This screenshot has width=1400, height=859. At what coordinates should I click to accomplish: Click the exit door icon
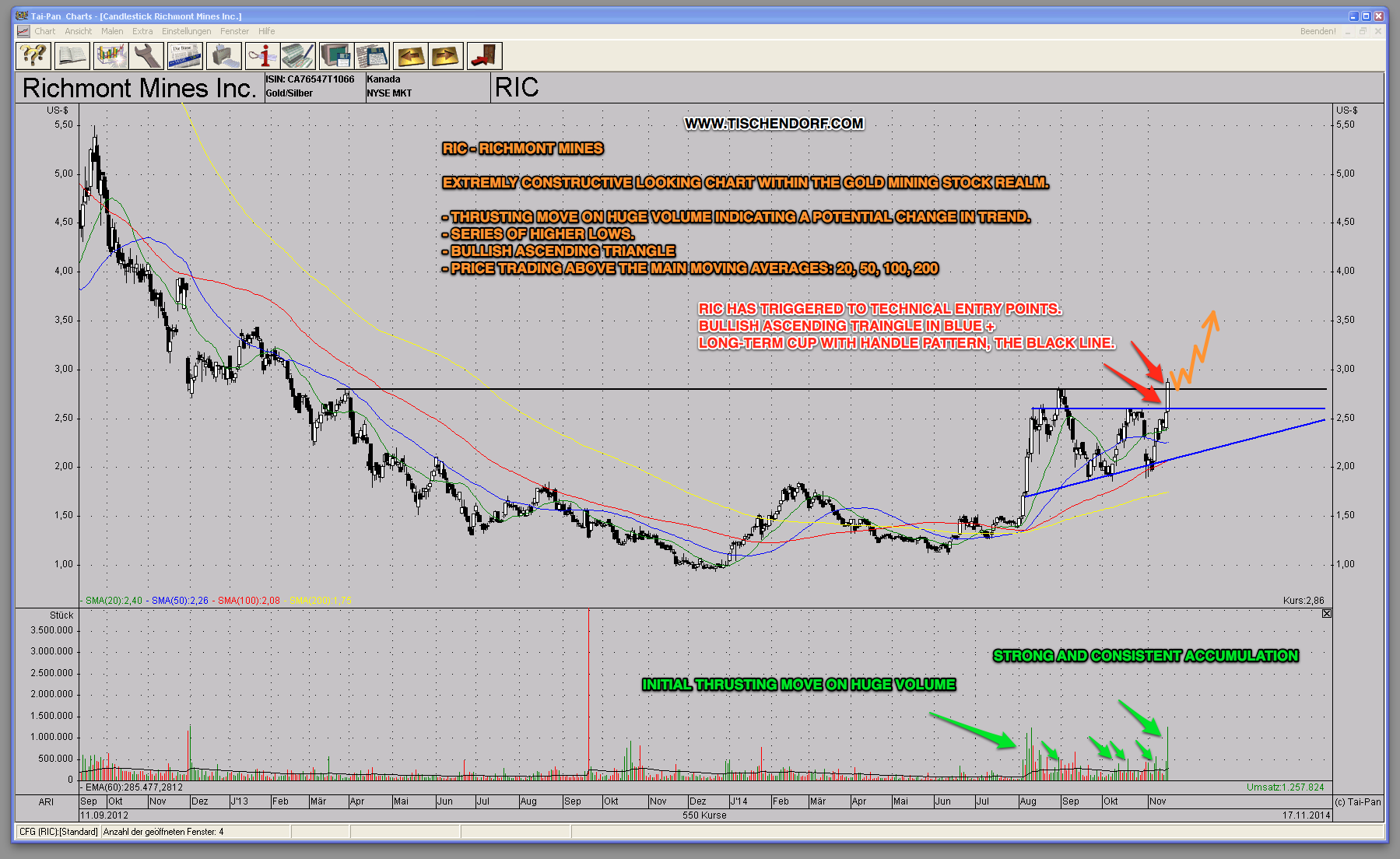(x=484, y=56)
